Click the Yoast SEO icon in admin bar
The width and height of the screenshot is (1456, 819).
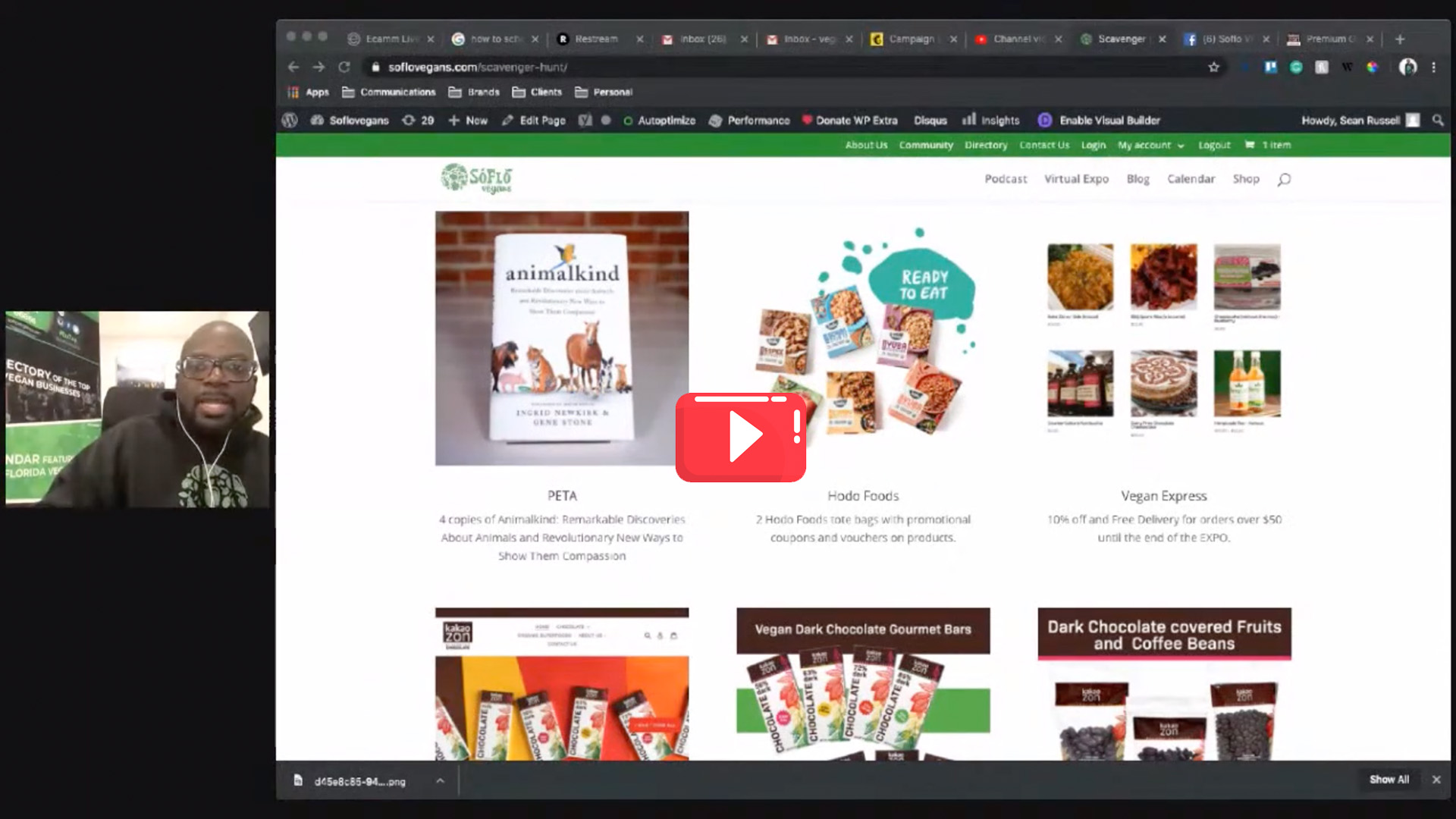pyautogui.click(x=585, y=120)
